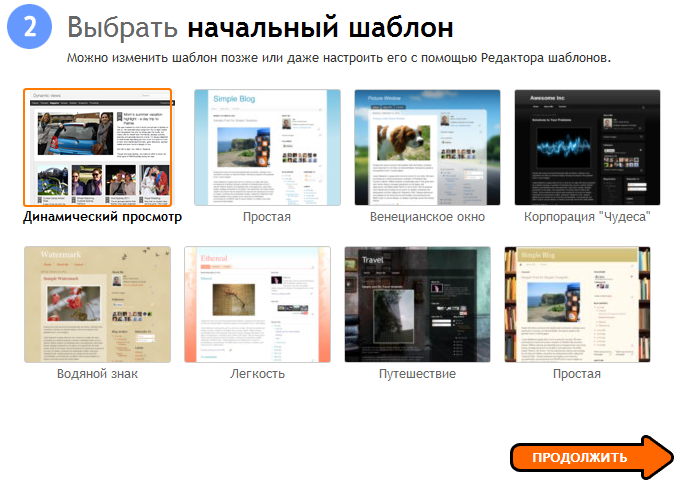Choose the Водяной знак template thumbnail
The image size is (686, 496).
click(x=98, y=304)
